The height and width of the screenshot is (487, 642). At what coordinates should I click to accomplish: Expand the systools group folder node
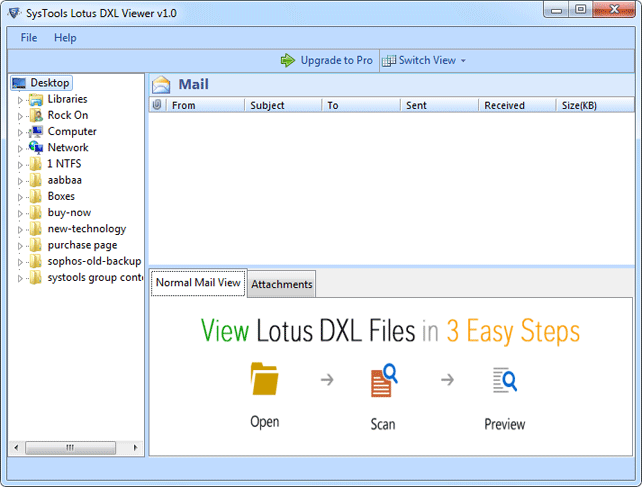click(x=20, y=279)
